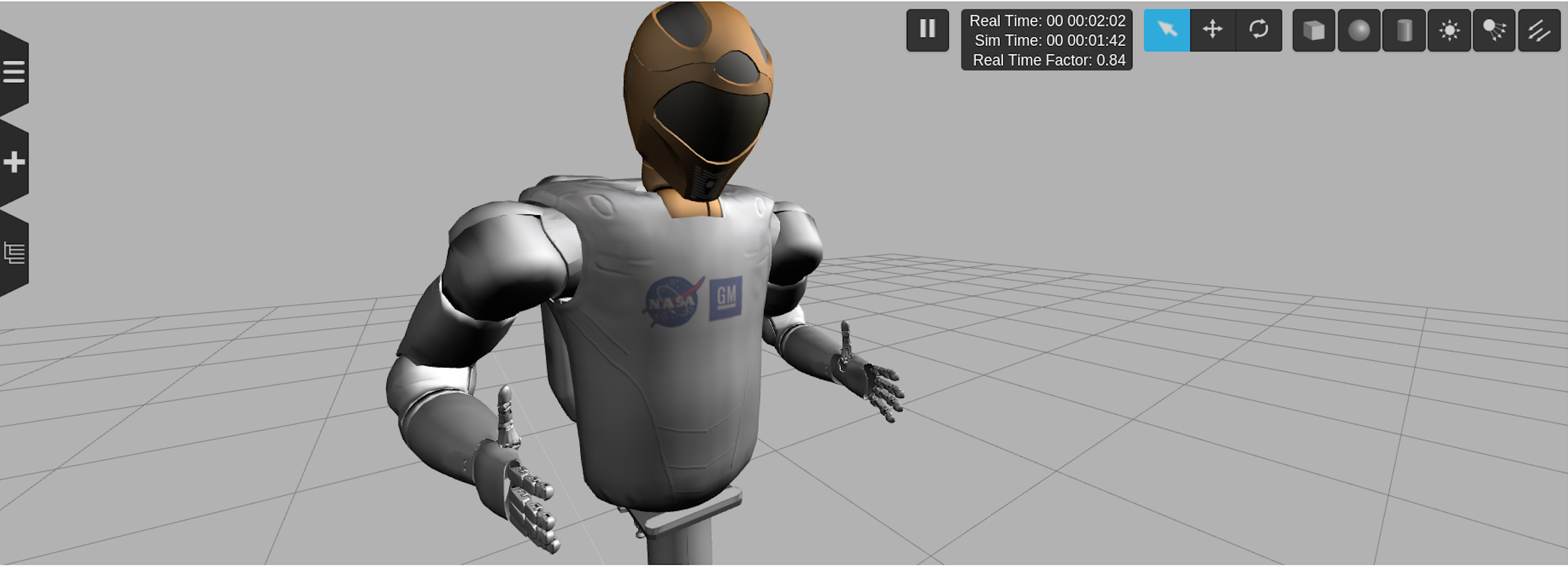Image resolution: width=1568 pixels, height=566 pixels.
Task: Open the scene tree panel tab
Action: (x=14, y=253)
